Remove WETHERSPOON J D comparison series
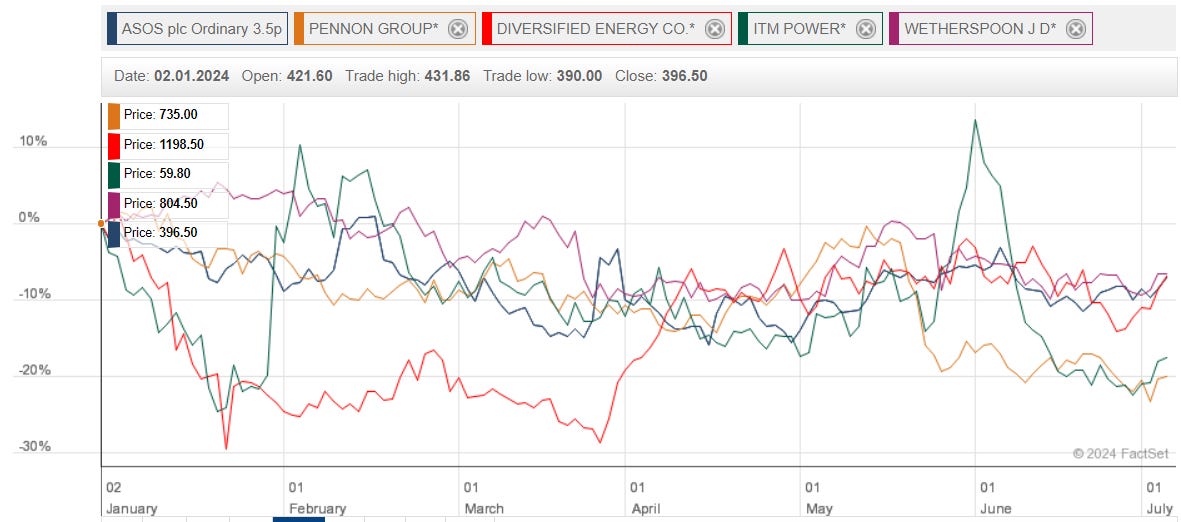 tap(1076, 29)
